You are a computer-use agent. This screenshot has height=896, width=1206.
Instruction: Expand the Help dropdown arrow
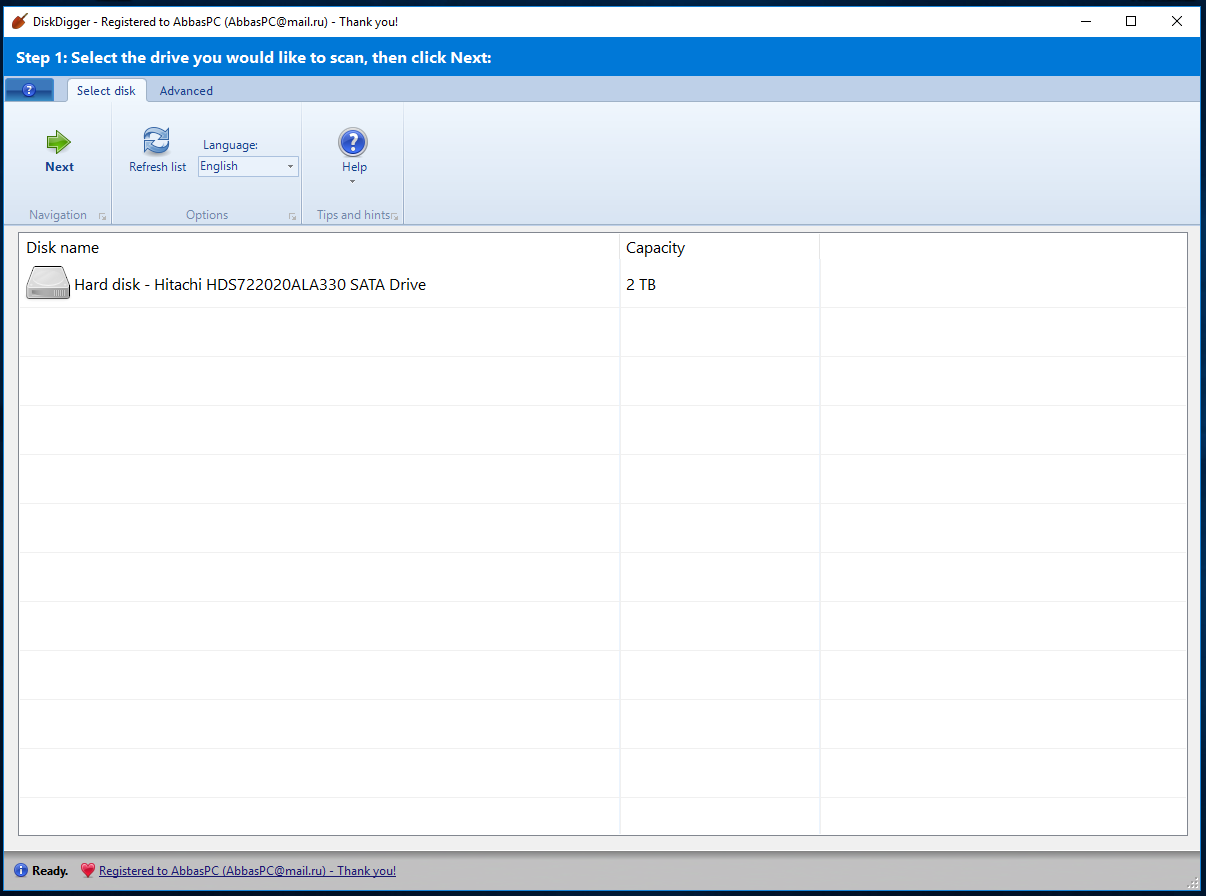click(352, 182)
